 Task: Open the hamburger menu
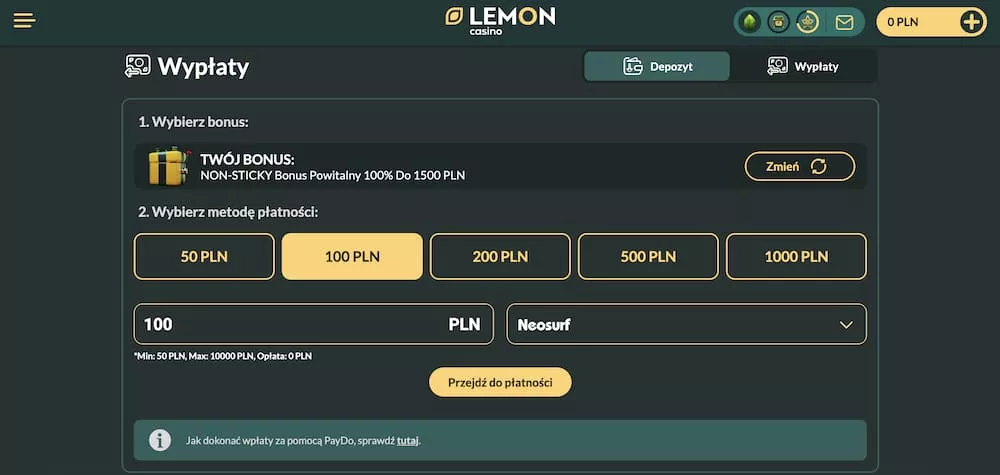24,21
